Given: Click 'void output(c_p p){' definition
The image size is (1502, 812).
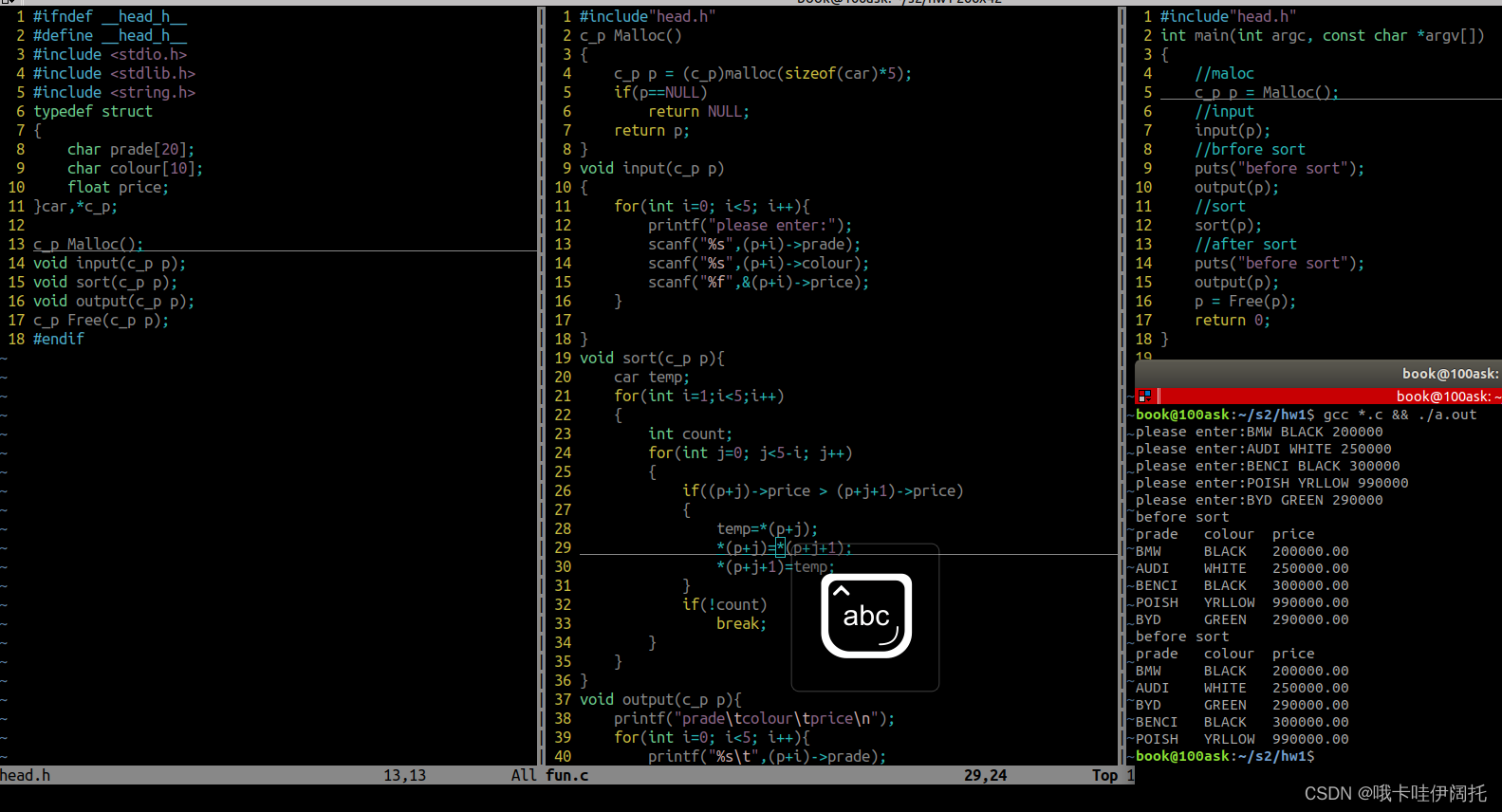Looking at the screenshot, I should pyautogui.click(x=660, y=699).
